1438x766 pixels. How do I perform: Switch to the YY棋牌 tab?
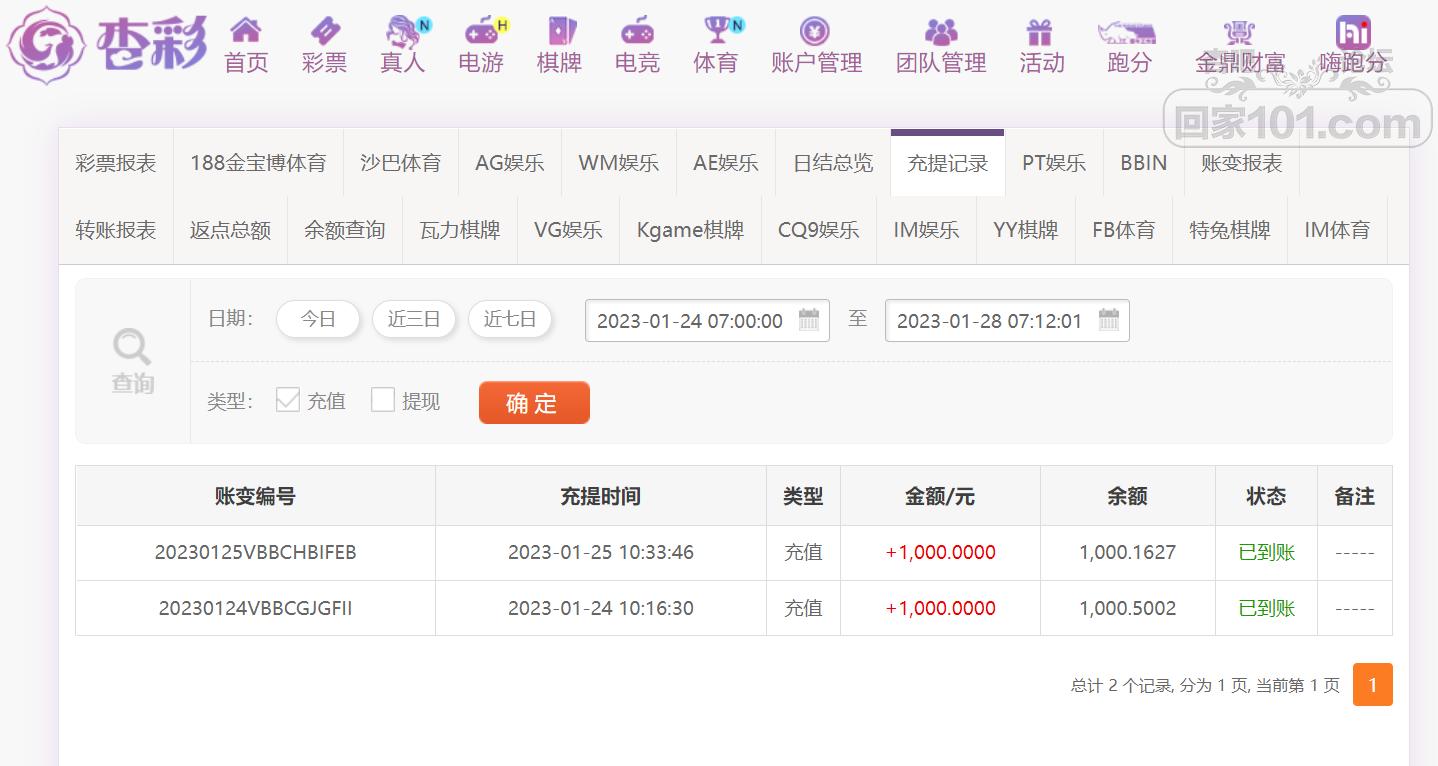click(1026, 230)
